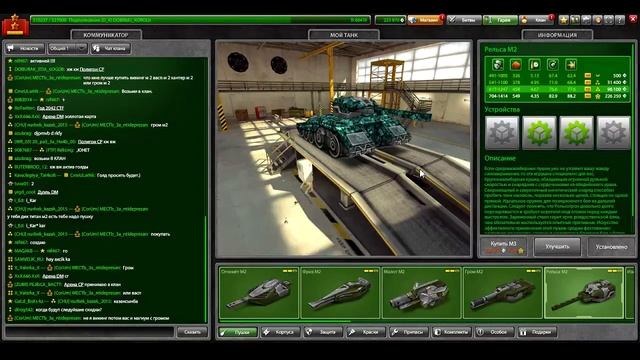640x360 pixels.
Task: Open the Гараж garage button
Action: pos(500,20)
